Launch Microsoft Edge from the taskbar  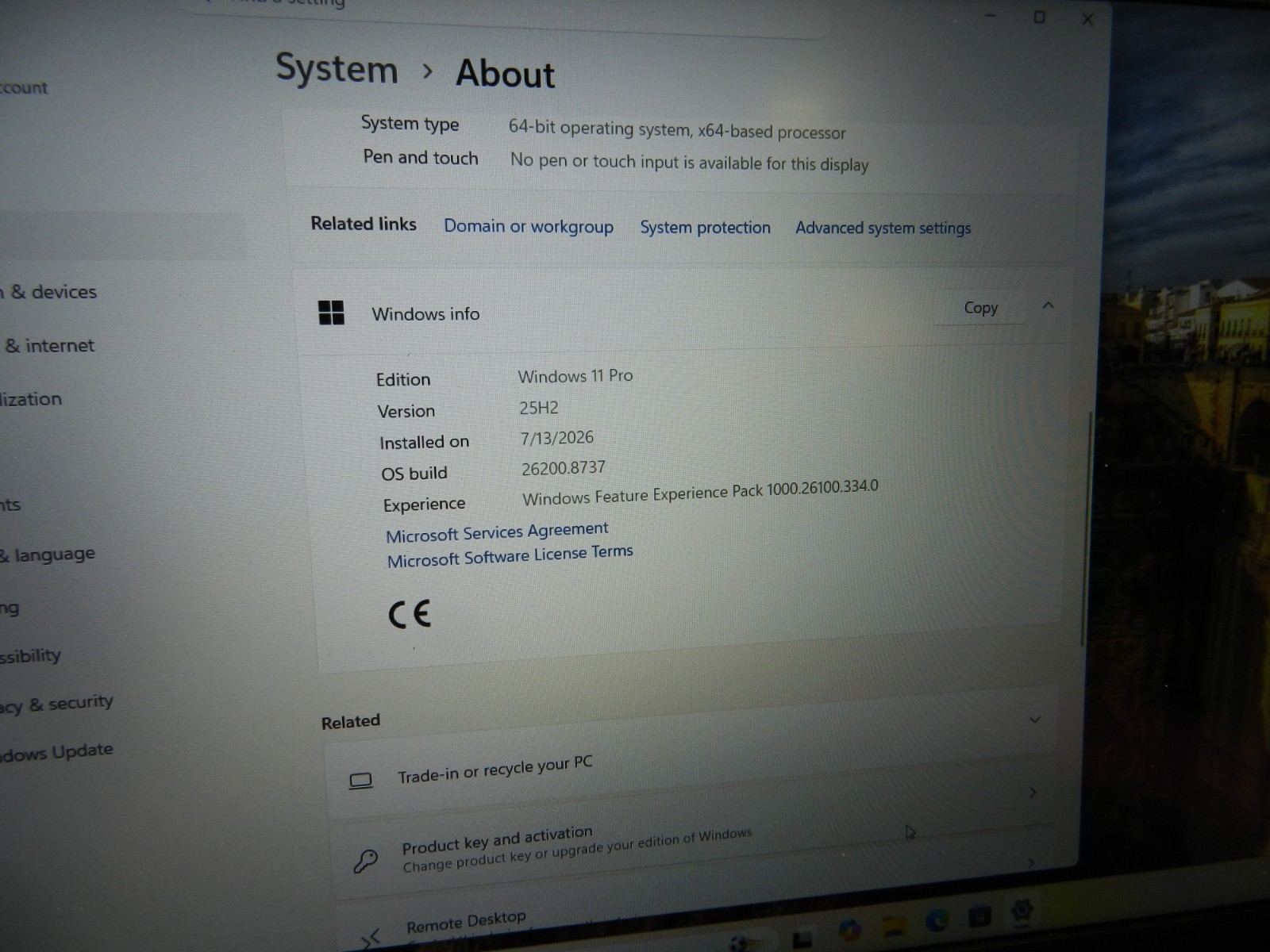(937, 920)
